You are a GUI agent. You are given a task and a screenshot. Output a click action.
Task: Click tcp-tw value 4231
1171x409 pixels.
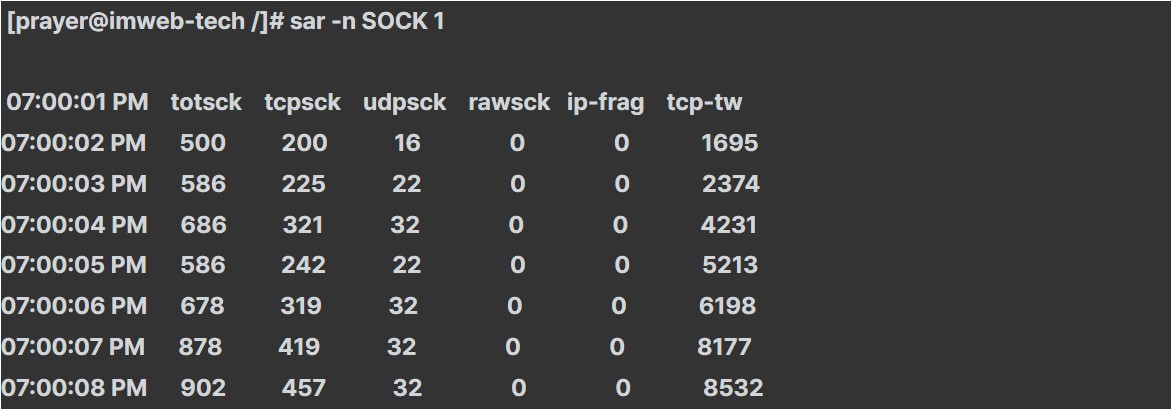(728, 224)
